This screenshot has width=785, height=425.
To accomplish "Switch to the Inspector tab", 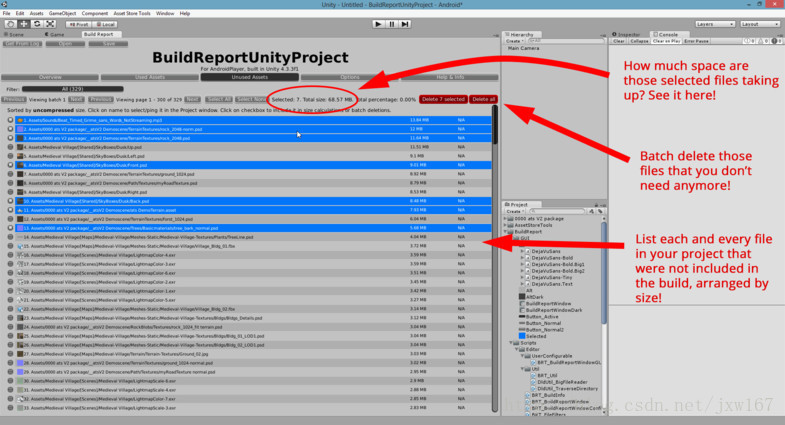I will tap(627, 35).
